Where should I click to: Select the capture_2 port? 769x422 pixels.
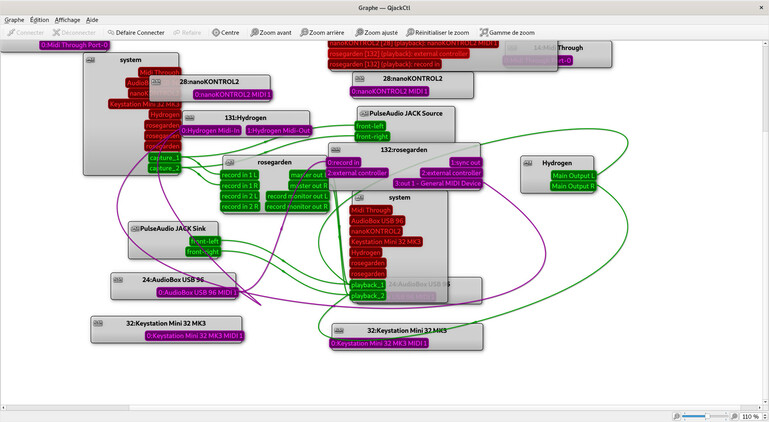pos(164,168)
